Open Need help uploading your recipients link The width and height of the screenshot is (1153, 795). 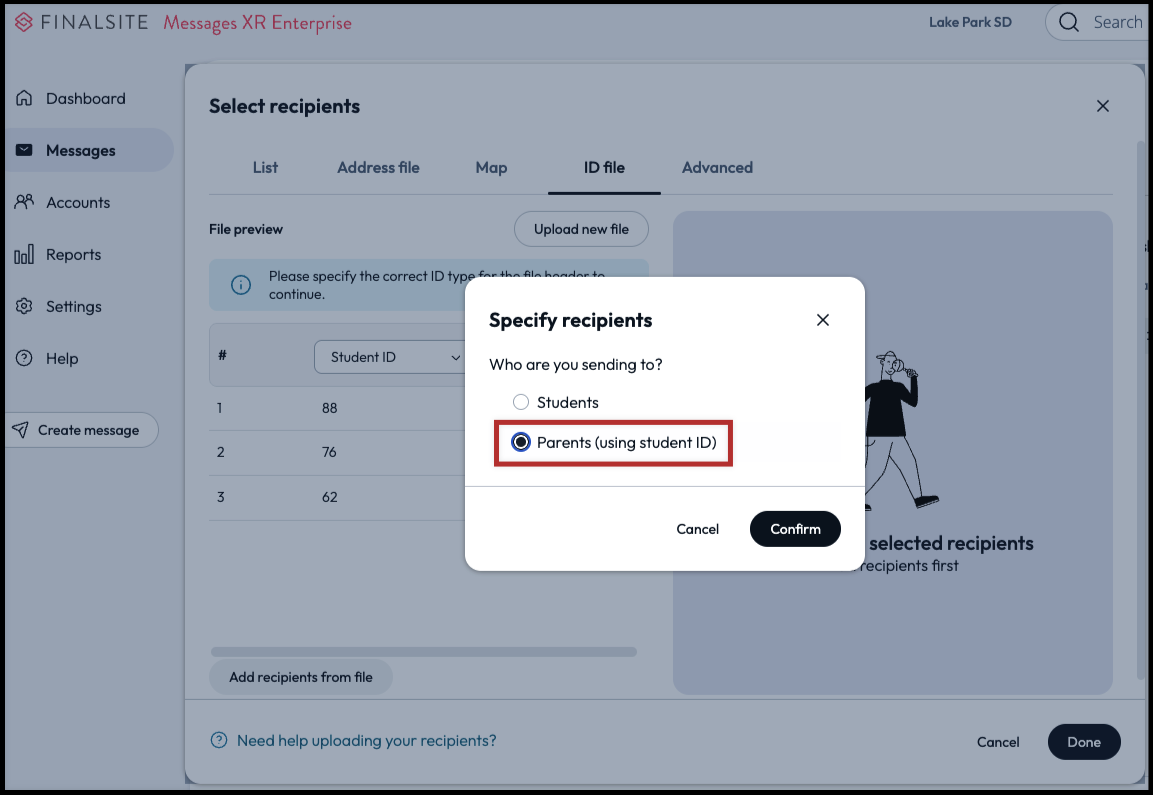pos(366,741)
